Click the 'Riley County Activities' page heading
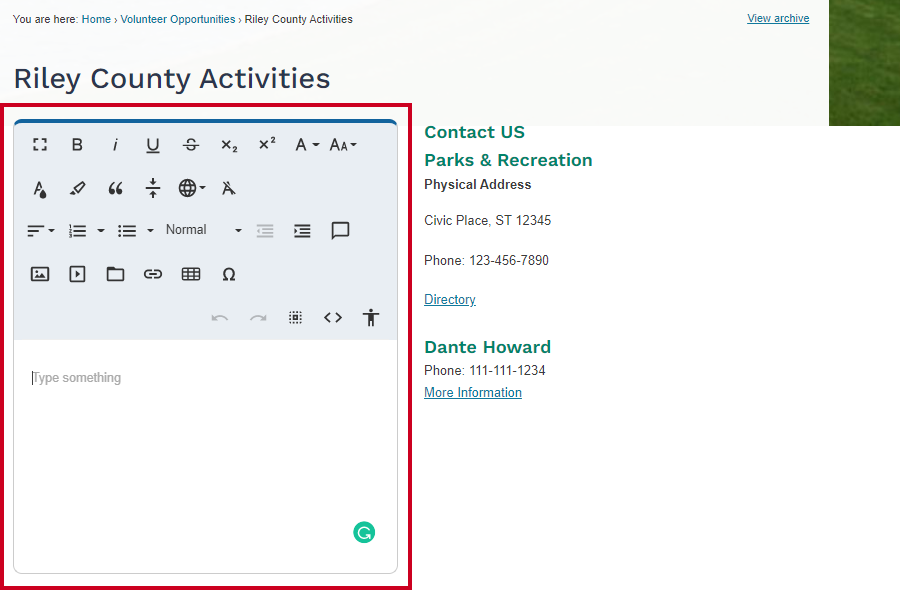Viewport: 900px width, 597px height. click(x=172, y=79)
